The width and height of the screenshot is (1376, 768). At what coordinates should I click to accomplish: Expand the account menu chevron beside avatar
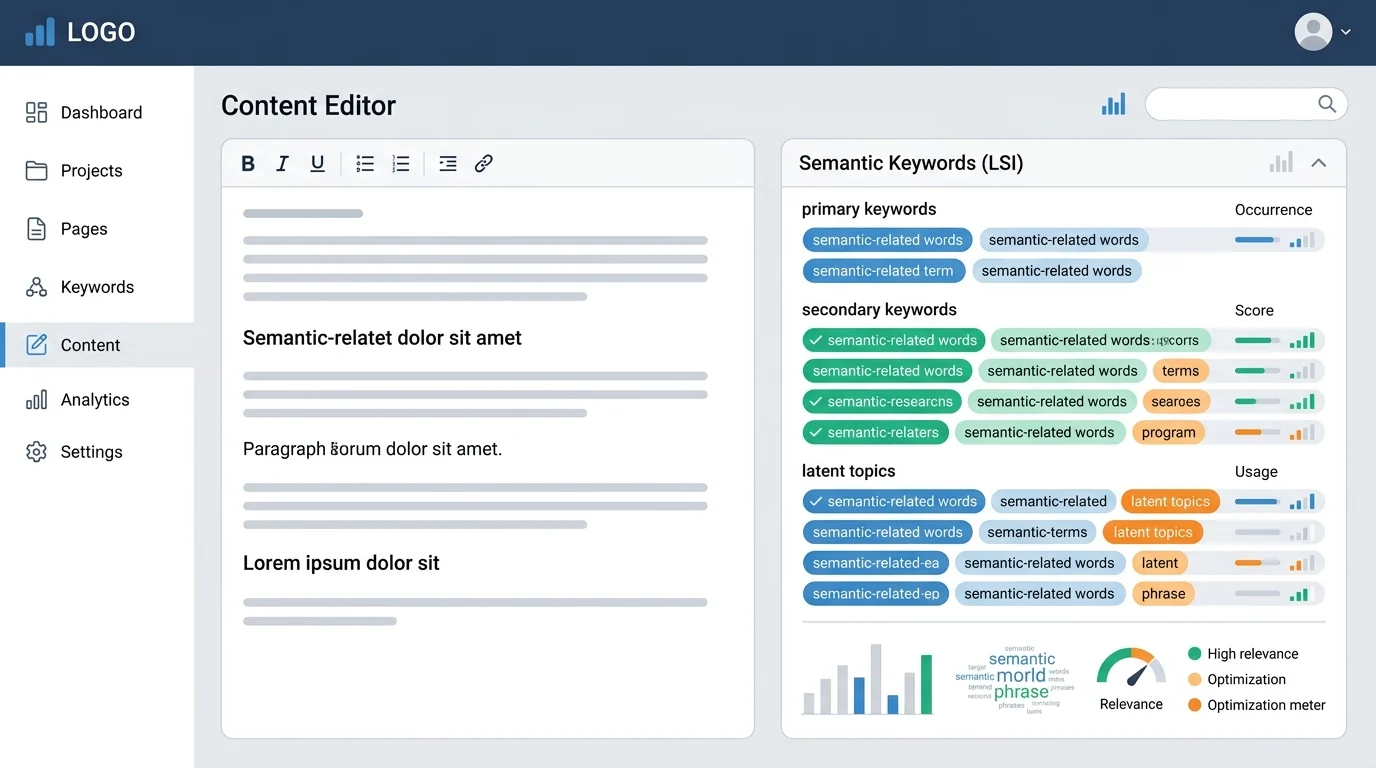click(x=1346, y=32)
